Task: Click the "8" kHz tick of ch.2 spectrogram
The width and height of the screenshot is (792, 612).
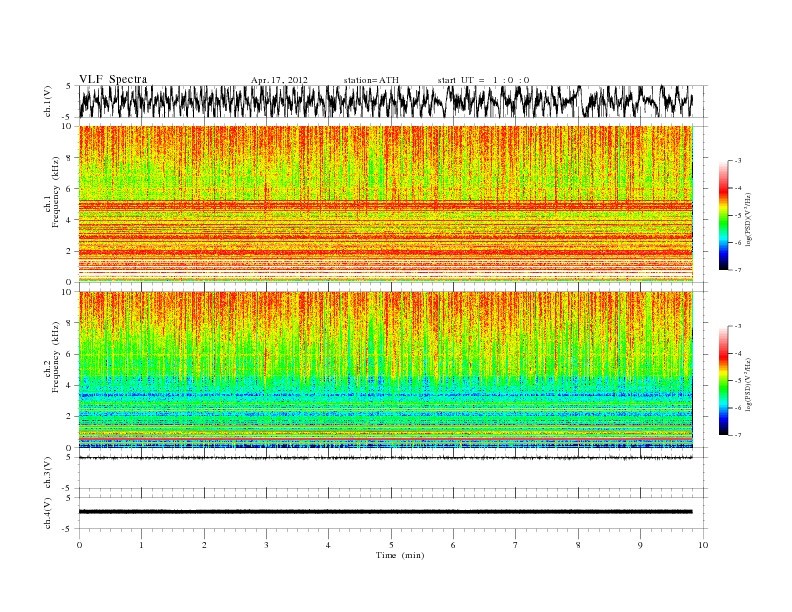Action: [70, 323]
